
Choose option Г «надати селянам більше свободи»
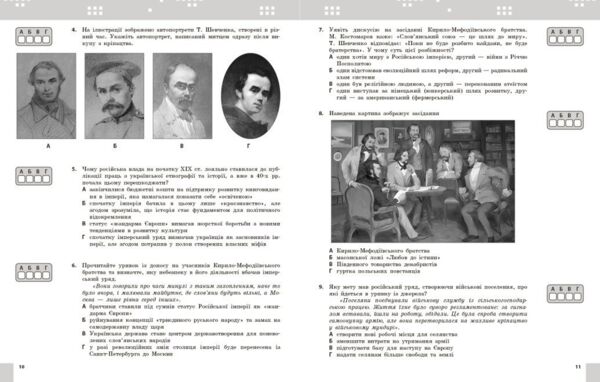pyautogui.click(x=391, y=355)
